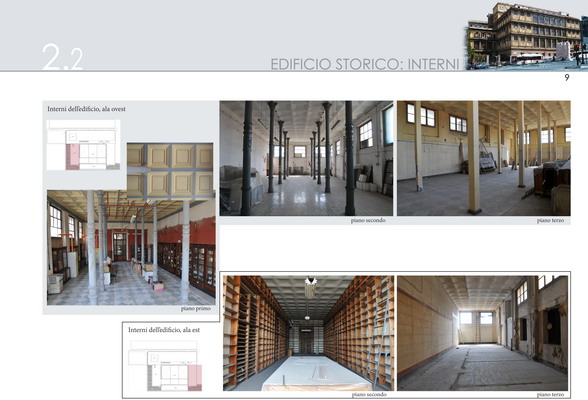The height and width of the screenshot is (400, 588).
Task: Click the EDIFICIO STORICO: INTERNI title
Action: coord(365,64)
